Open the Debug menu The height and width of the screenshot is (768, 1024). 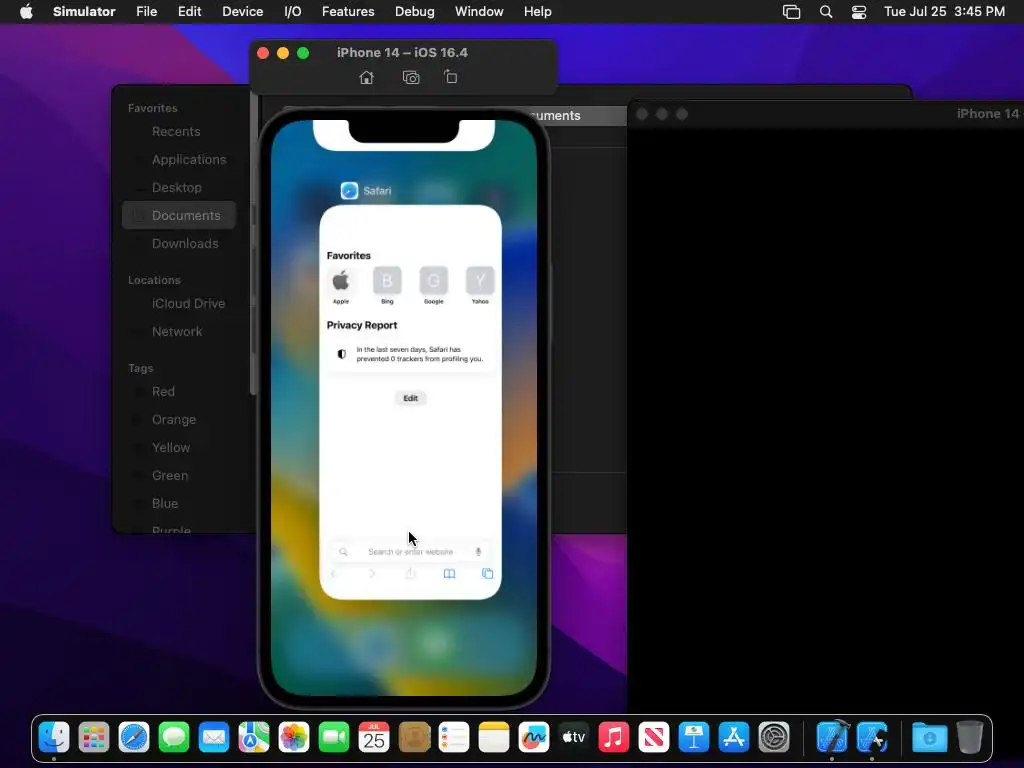tap(415, 12)
